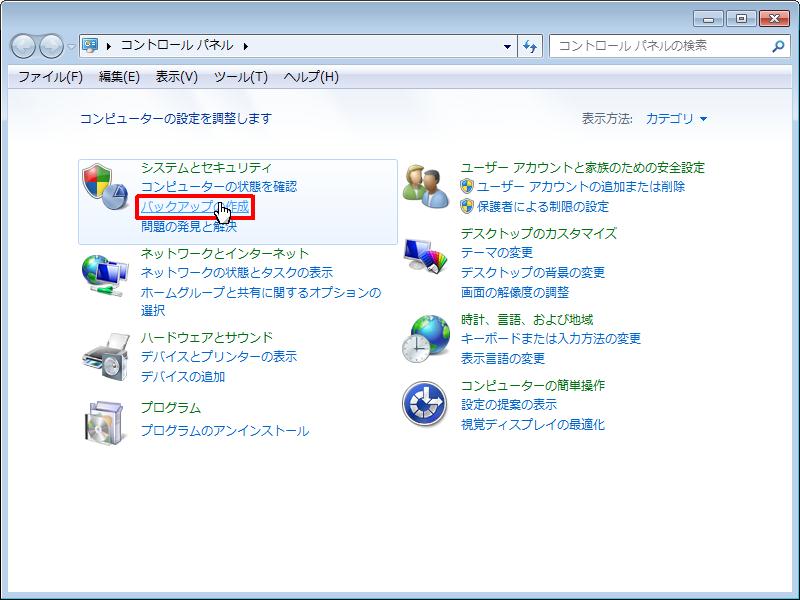Click the back navigation arrow

[24, 45]
